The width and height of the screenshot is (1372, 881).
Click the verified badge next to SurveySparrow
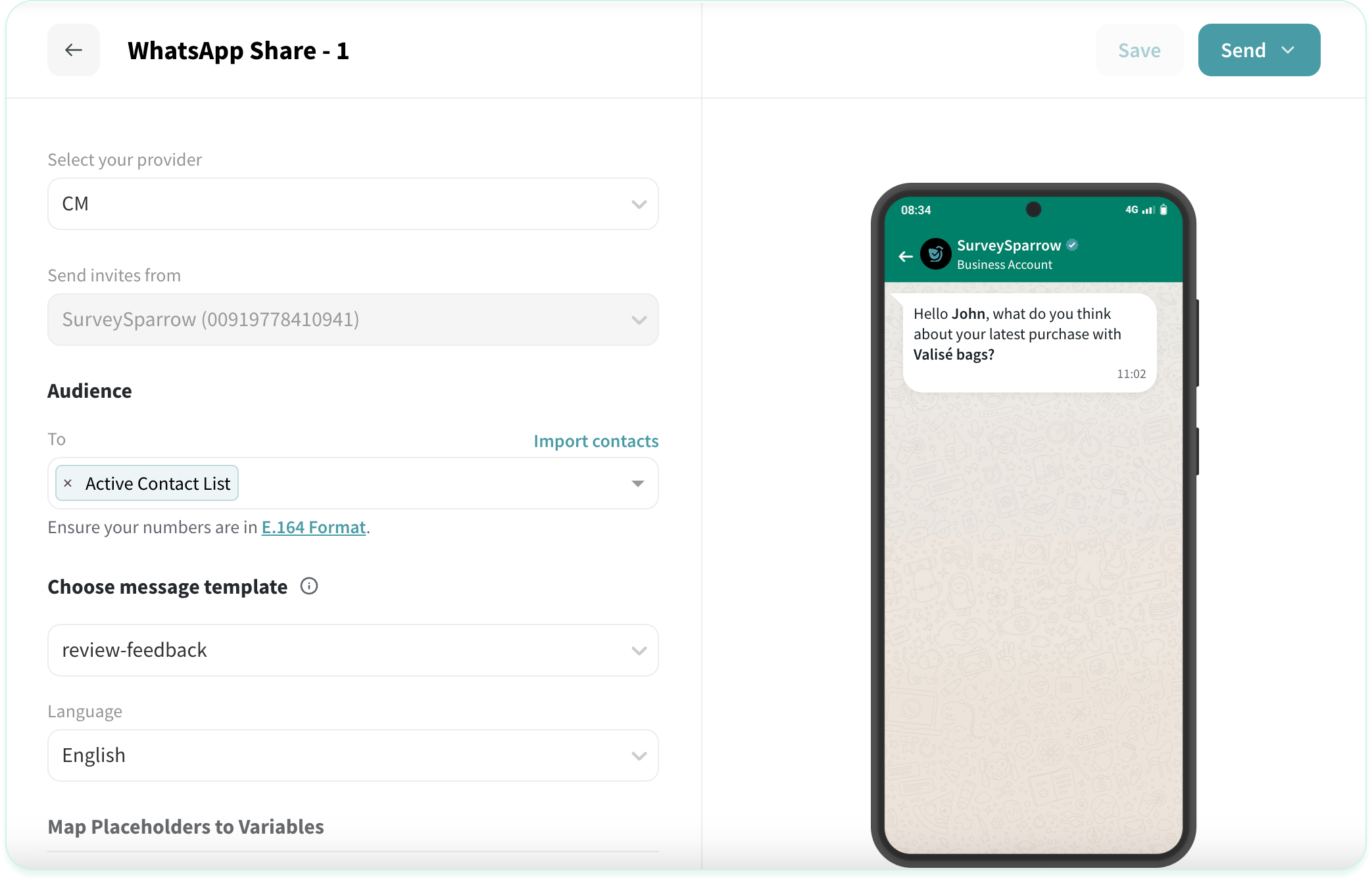(x=1072, y=245)
